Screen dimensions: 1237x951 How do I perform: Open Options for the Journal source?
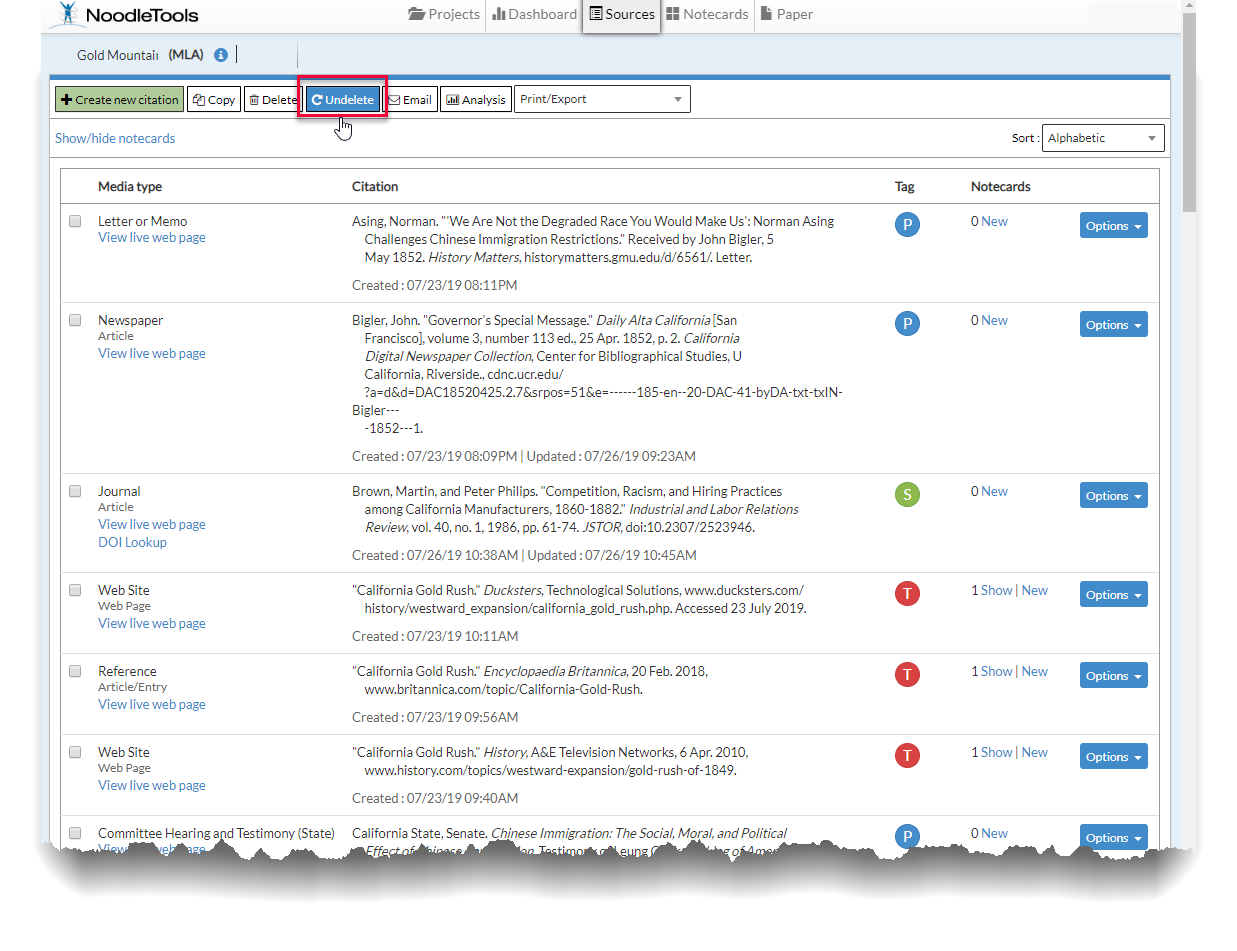click(1113, 495)
